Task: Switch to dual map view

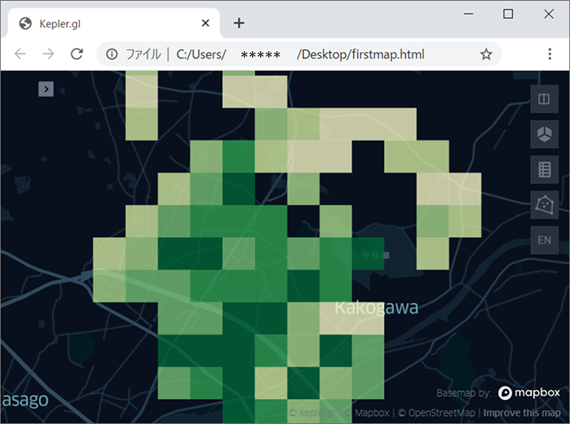Action: (x=544, y=99)
